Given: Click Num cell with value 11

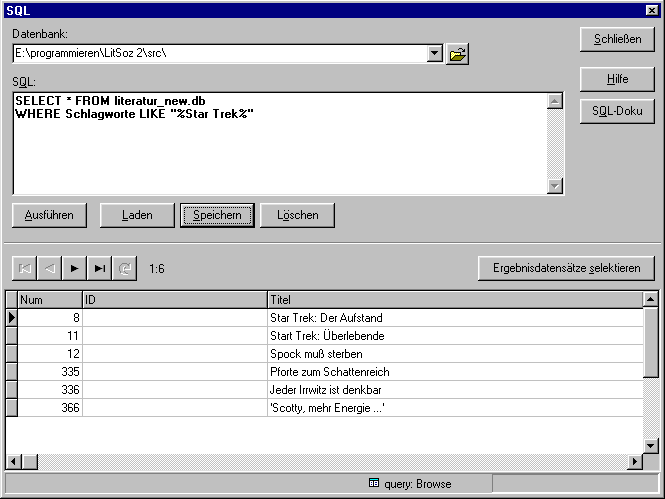Looking at the screenshot, I should 50,336.
